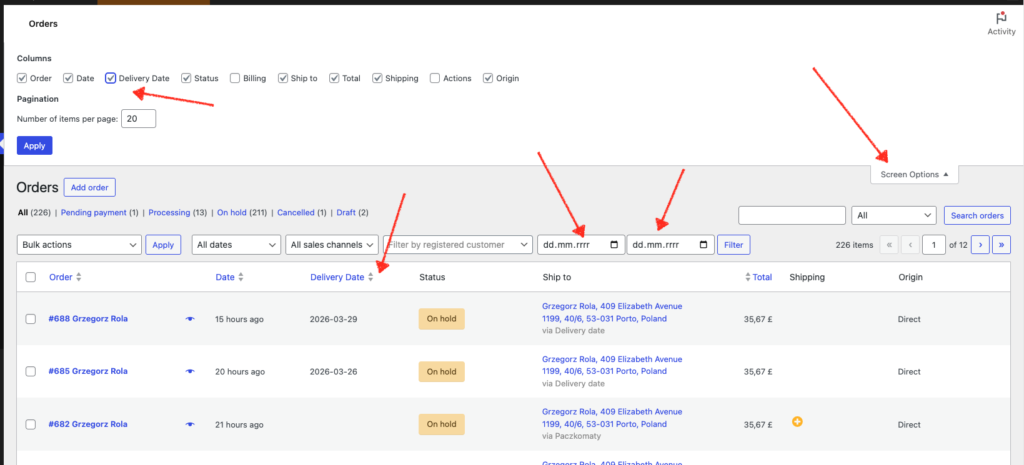1024x465 pixels.
Task: Apply the screen options settings
Action: click(35, 146)
